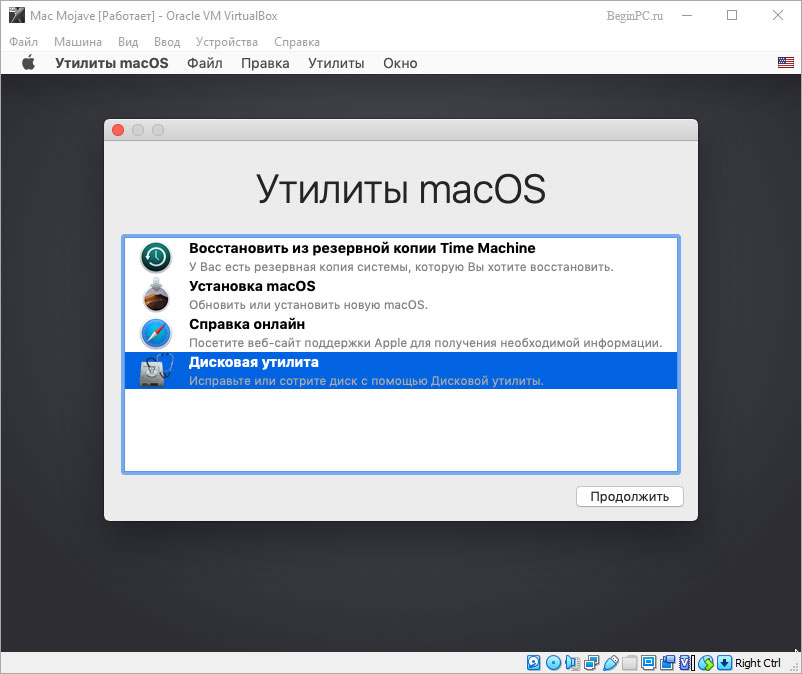Open the Утилиты macOS application menu

(112, 63)
